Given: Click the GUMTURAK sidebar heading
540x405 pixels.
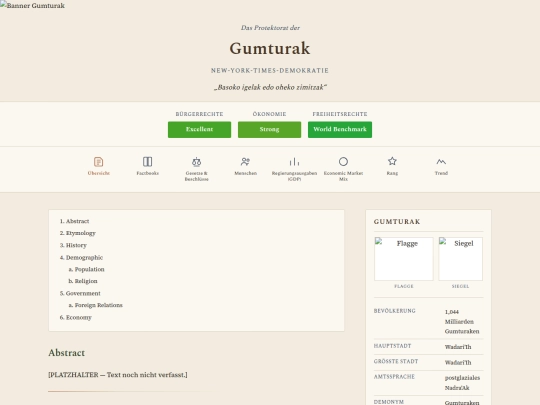Looking at the screenshot, I should (397, 222).
